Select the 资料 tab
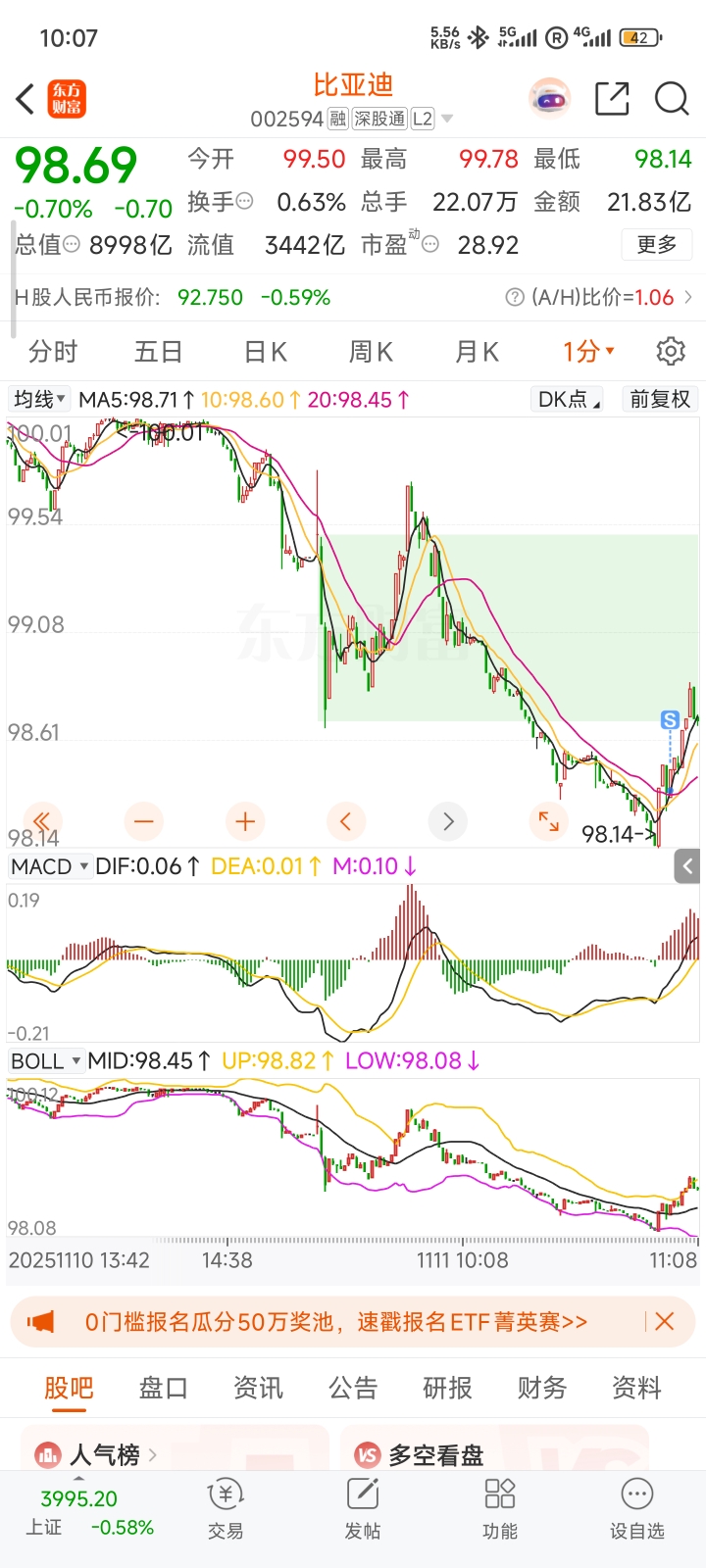 click(x=636, y=1388)
